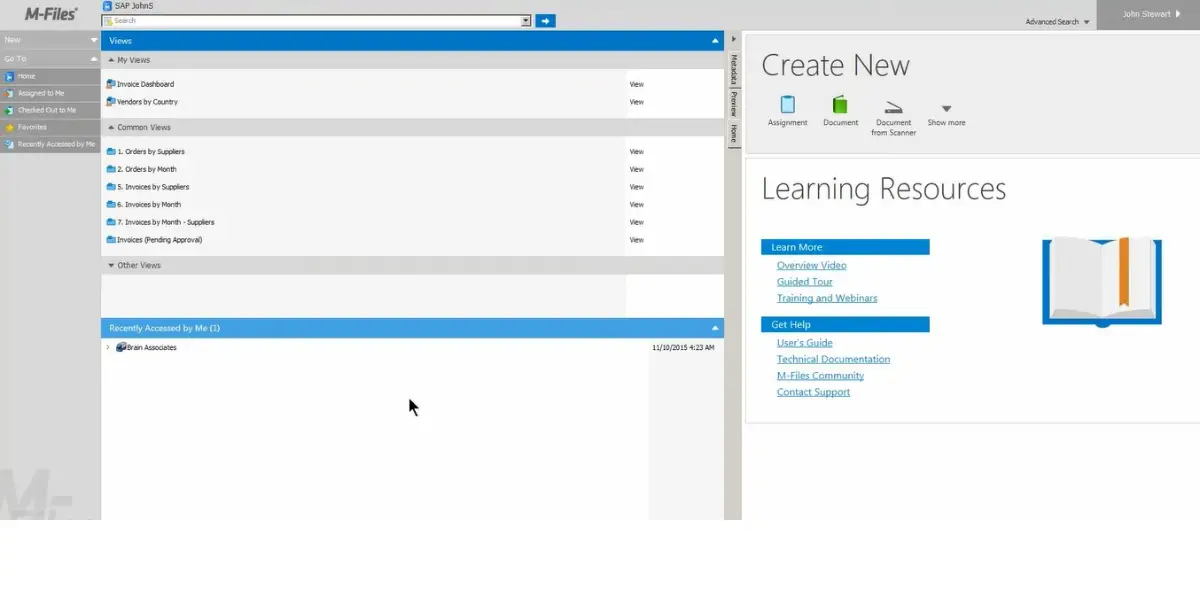Viewport: 1200px width, 600px height.
Task: Click the Invoices (Pending Approval) folder icon
Action: coord(110,240)
